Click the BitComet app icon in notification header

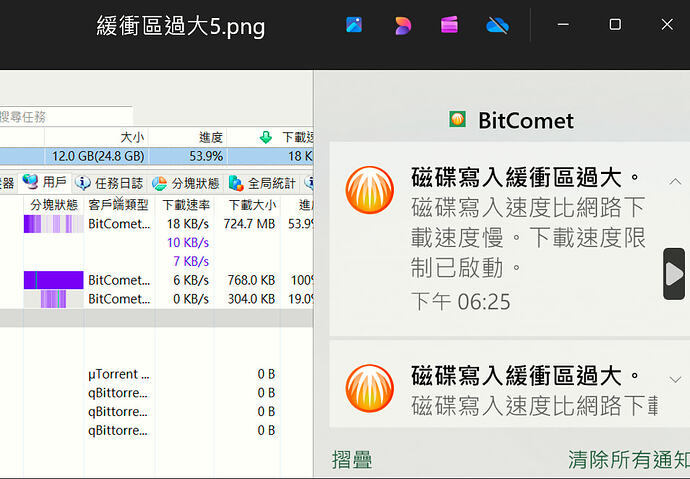pos(458,120)
